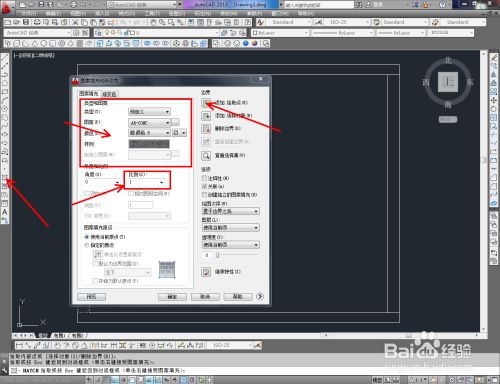Enable the Annotative checkbox
This screenshot has height=384, width=500.
pyautogui.click(x=204, y=178)
